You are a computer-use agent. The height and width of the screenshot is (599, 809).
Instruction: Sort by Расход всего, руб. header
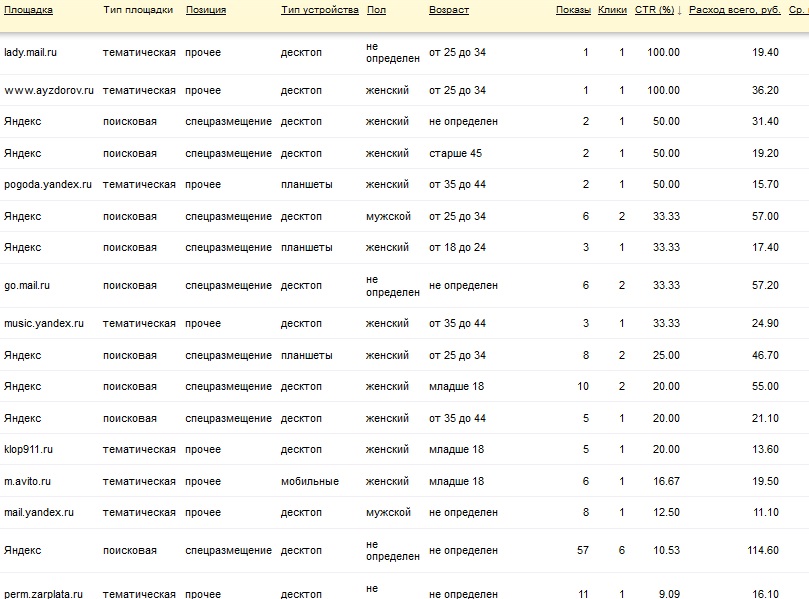click(x=735, y=10)
